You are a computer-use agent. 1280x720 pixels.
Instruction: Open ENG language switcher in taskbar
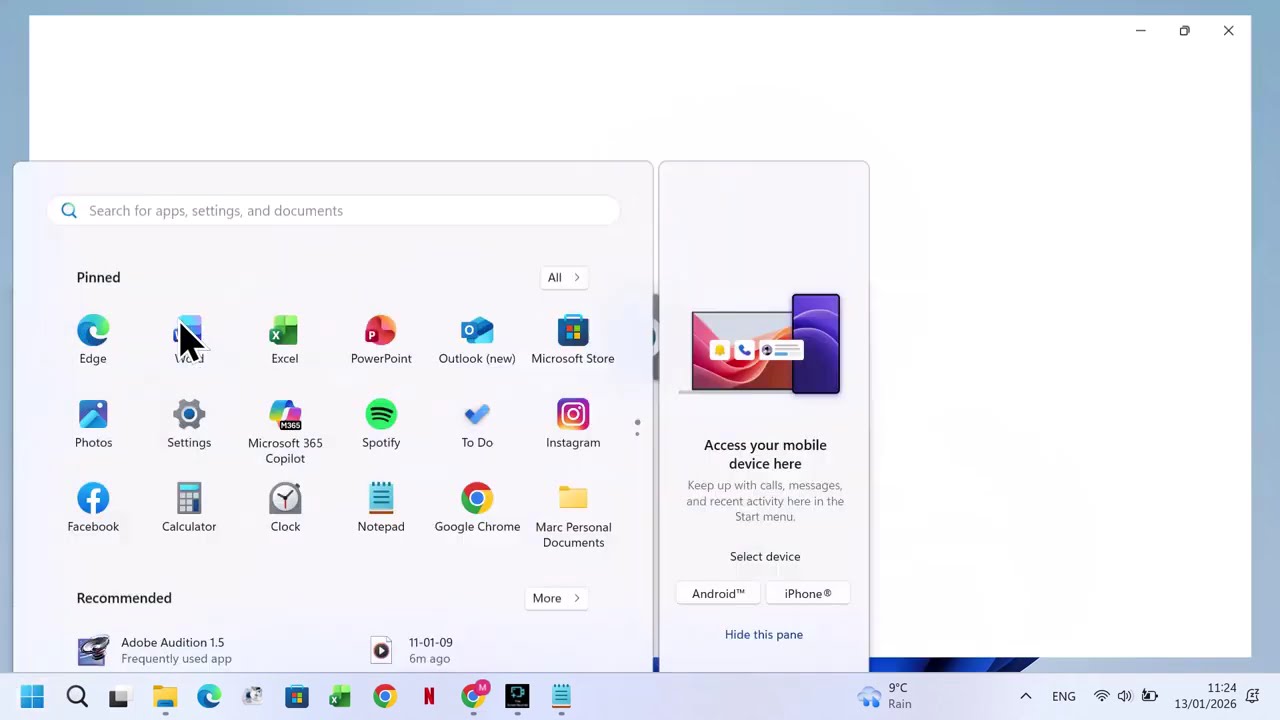(1064, 696)
